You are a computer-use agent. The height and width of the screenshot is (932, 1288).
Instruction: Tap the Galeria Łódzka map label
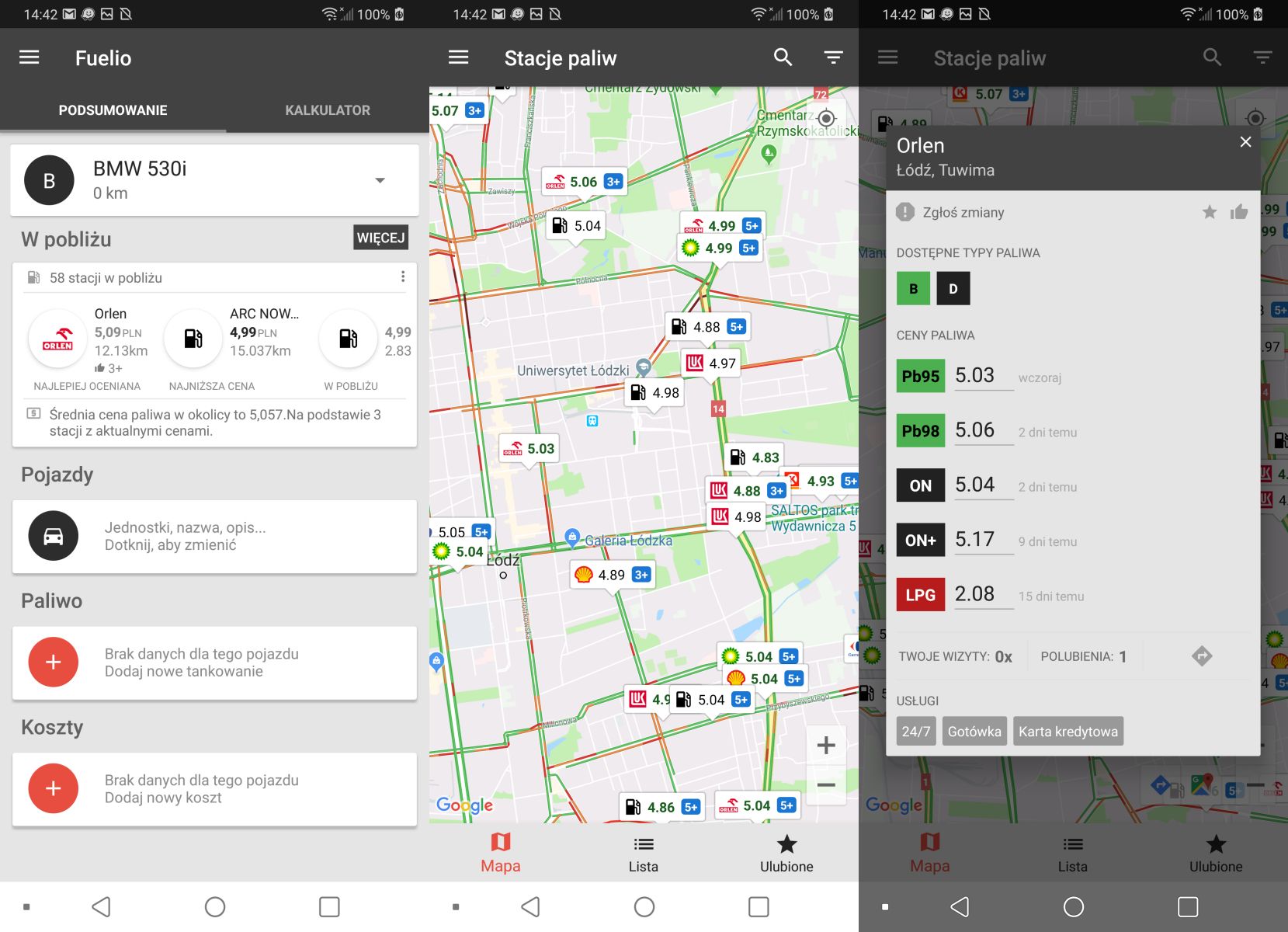click(x=629, y=541)
